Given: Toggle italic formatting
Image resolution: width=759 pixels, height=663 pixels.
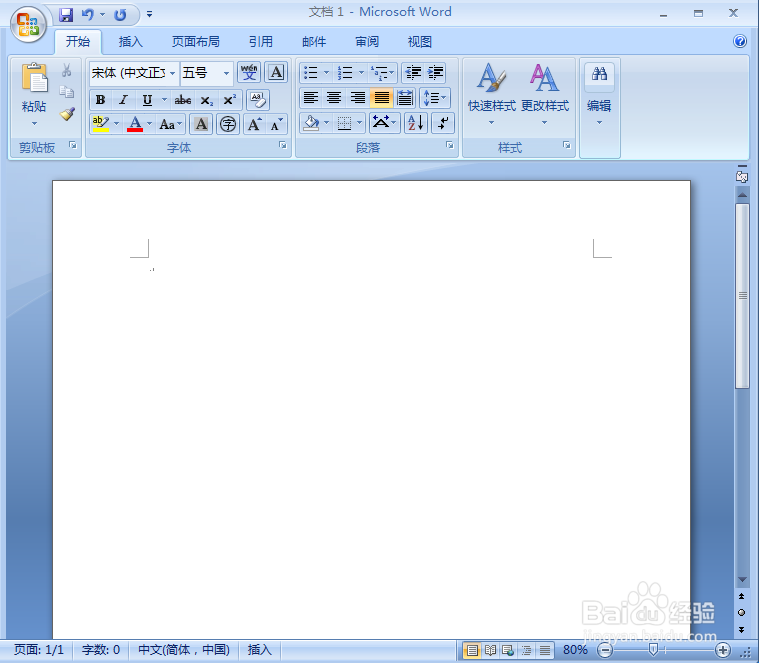Looking at the screenshot, I should click(123, 100).
